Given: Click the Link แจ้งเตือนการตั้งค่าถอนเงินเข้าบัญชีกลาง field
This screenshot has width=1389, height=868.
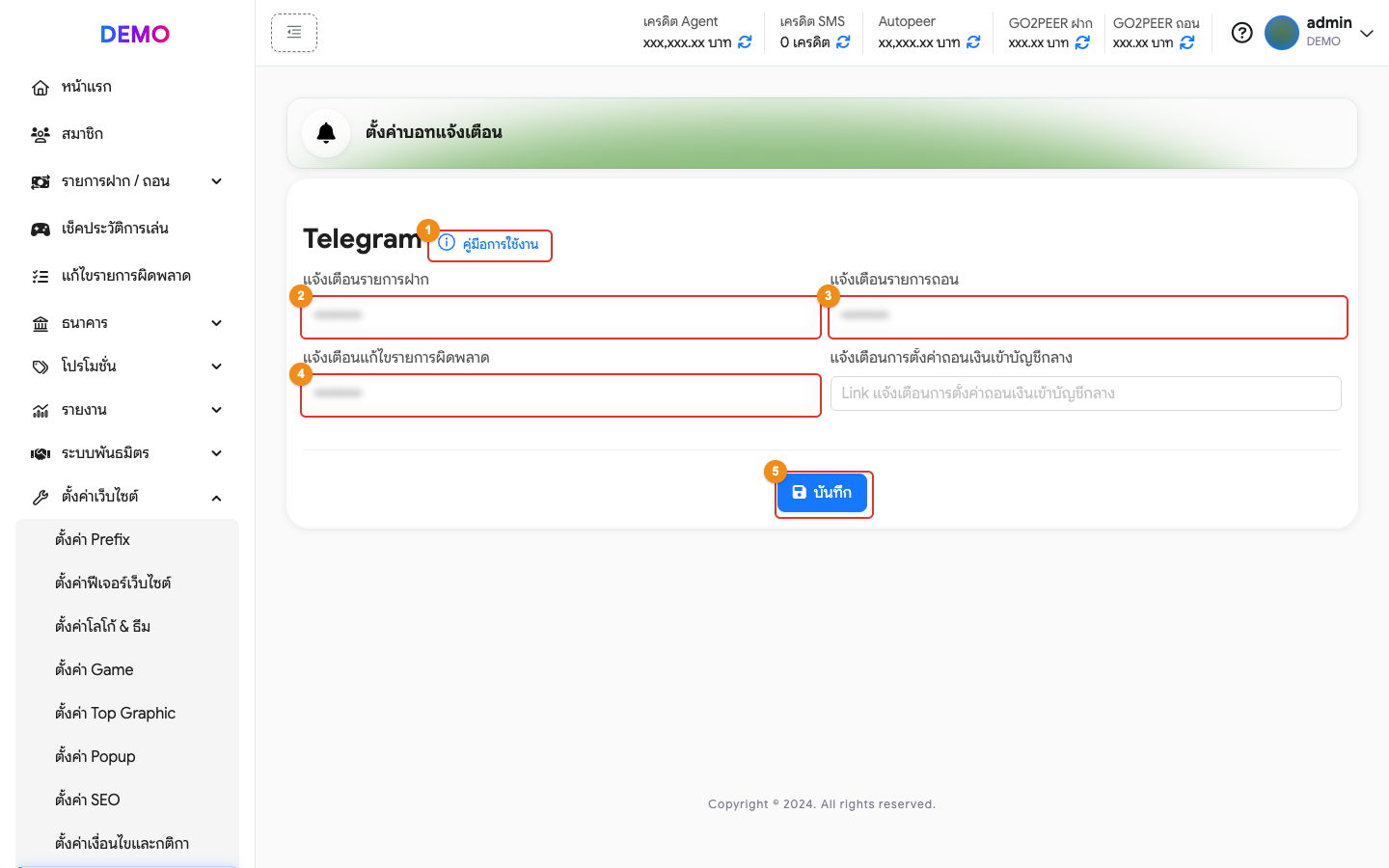Looking at the screenshot, I should point(1086,393).
